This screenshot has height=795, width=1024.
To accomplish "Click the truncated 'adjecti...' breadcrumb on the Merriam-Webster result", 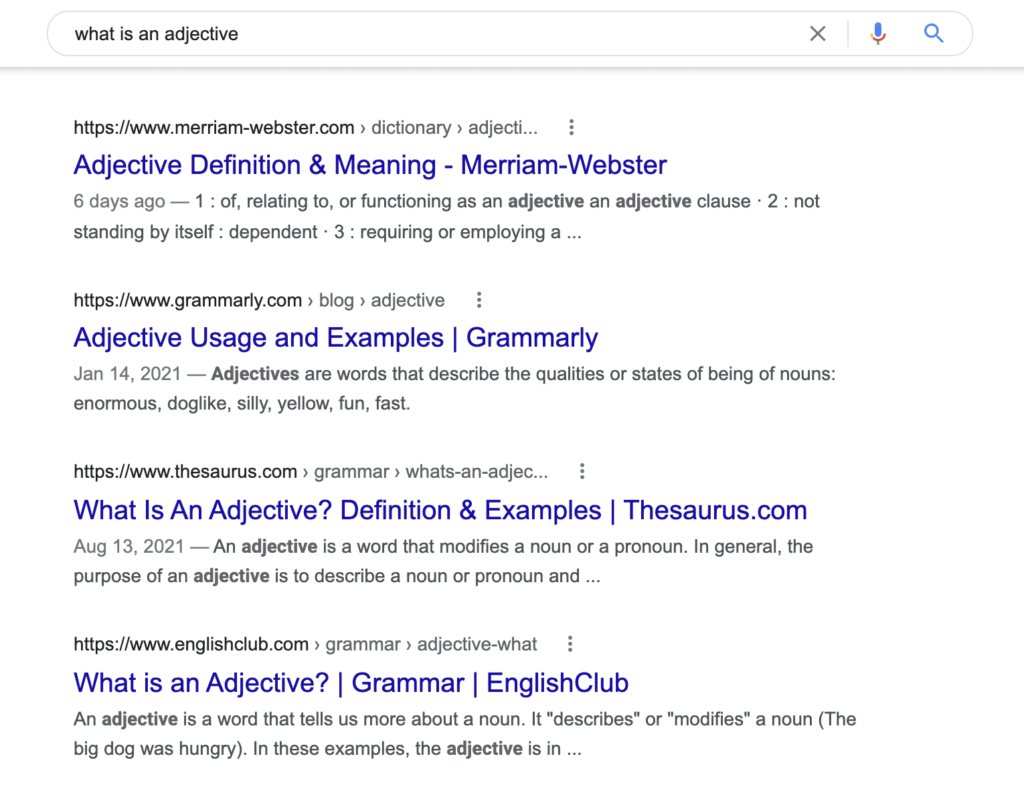I will (x=502, y=127).
